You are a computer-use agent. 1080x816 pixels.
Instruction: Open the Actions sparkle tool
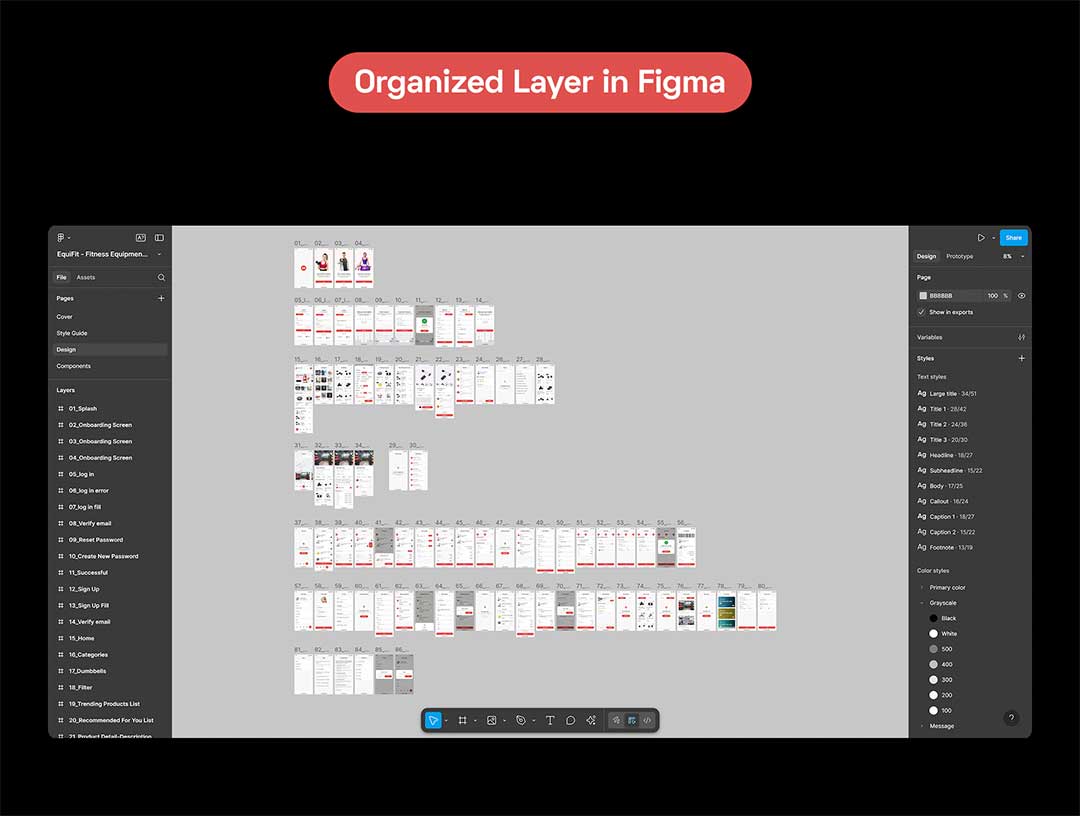click(591, 720)
